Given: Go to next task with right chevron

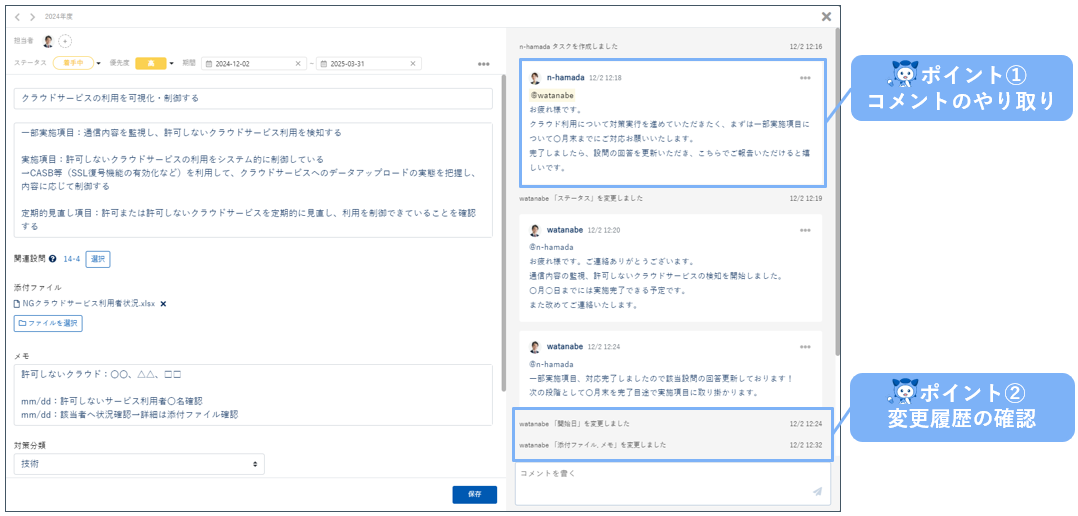Looking at the screenshot, I should point(32,16).
